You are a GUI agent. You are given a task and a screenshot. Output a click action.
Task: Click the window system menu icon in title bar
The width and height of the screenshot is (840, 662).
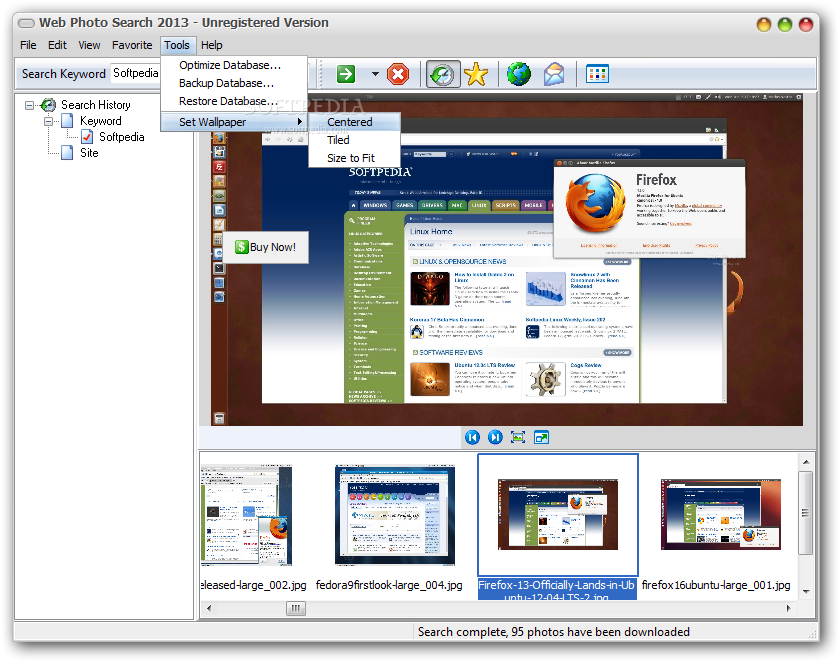coord(26,23)
